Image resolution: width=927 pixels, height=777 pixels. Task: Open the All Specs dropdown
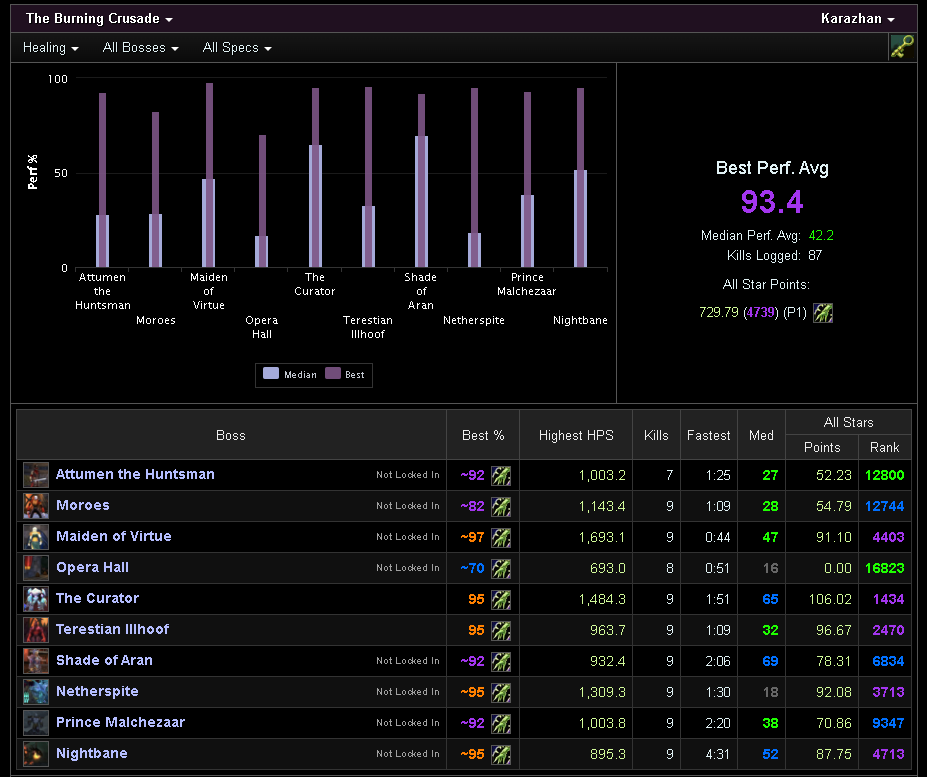tap(236, 47)
